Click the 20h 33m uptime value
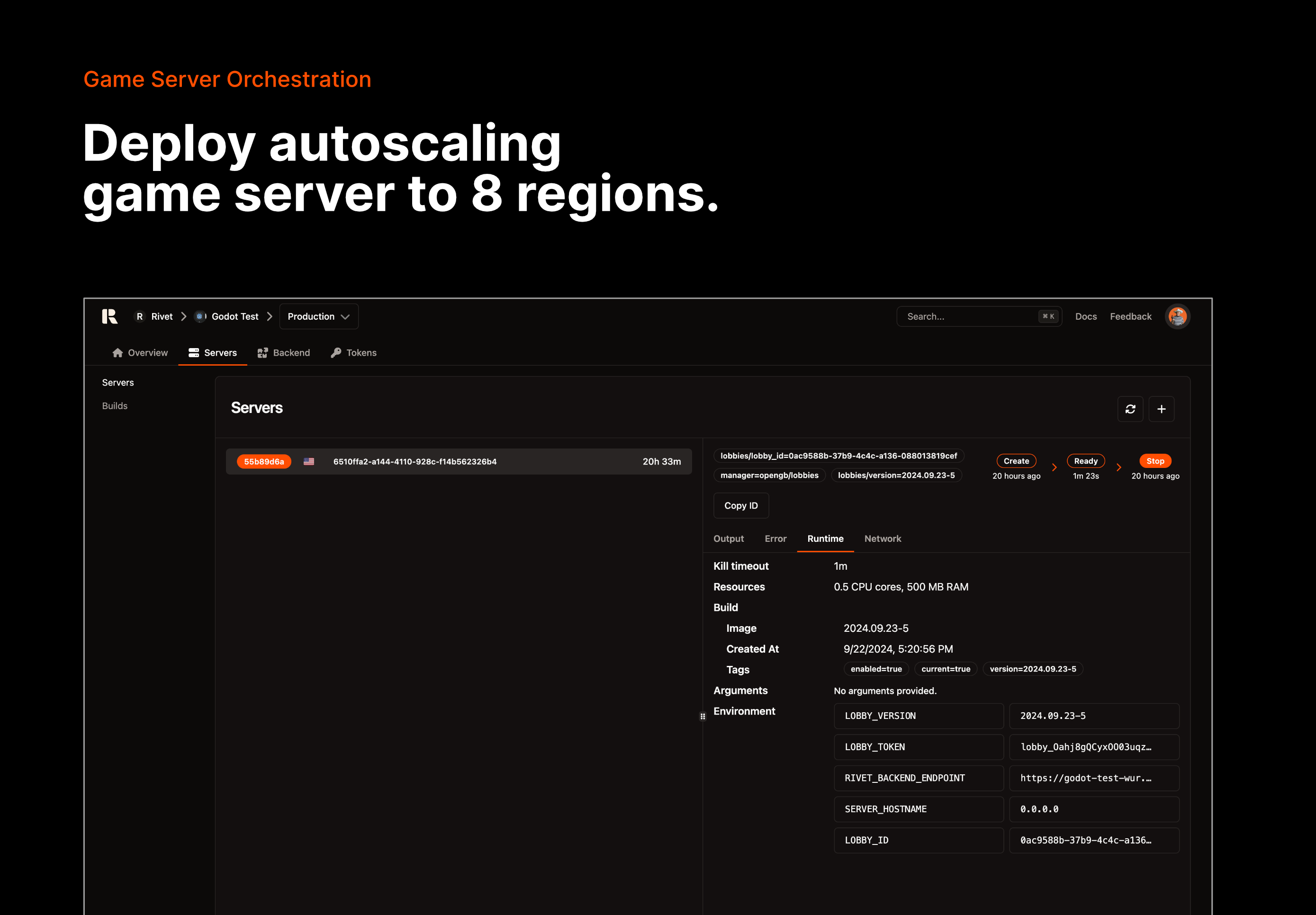 pos(661,461)
